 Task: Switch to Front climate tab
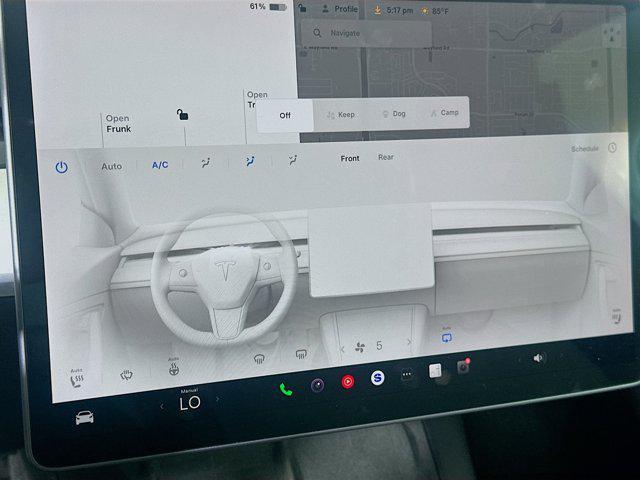tap(350, 158)
